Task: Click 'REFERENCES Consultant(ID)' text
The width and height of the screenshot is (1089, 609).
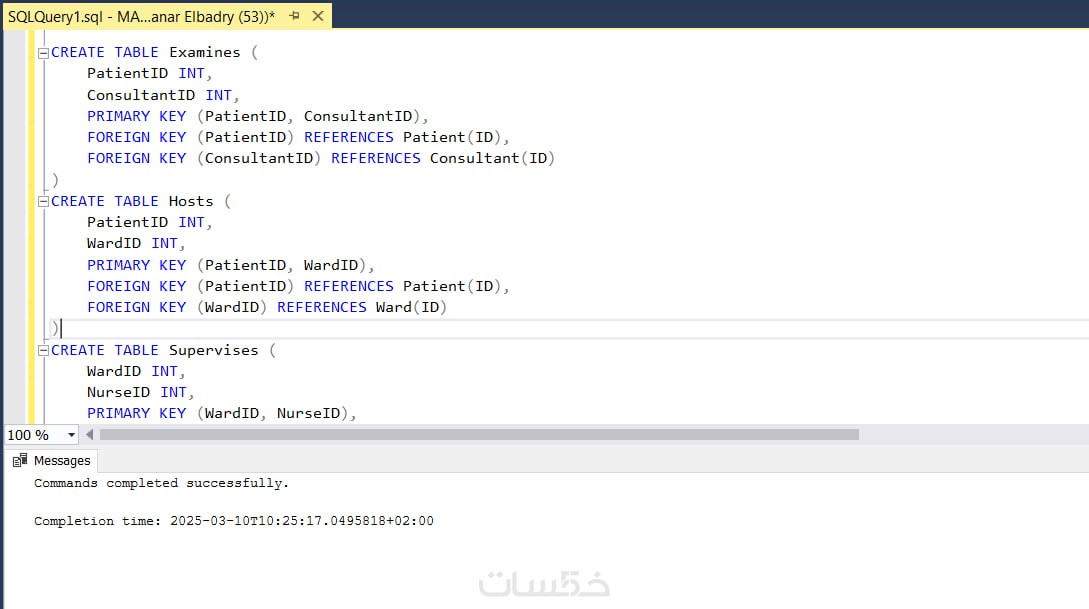Action: tap(442, 158)
